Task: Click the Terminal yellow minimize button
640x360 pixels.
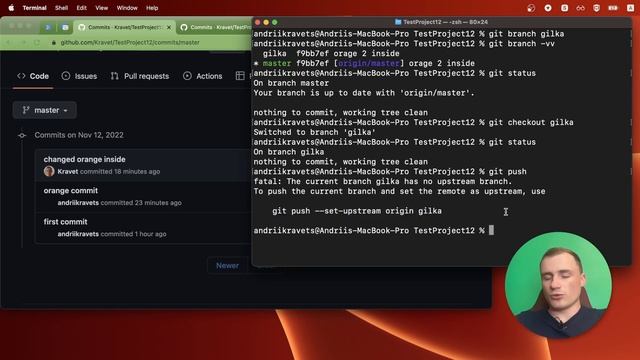Action: [266, 22]
